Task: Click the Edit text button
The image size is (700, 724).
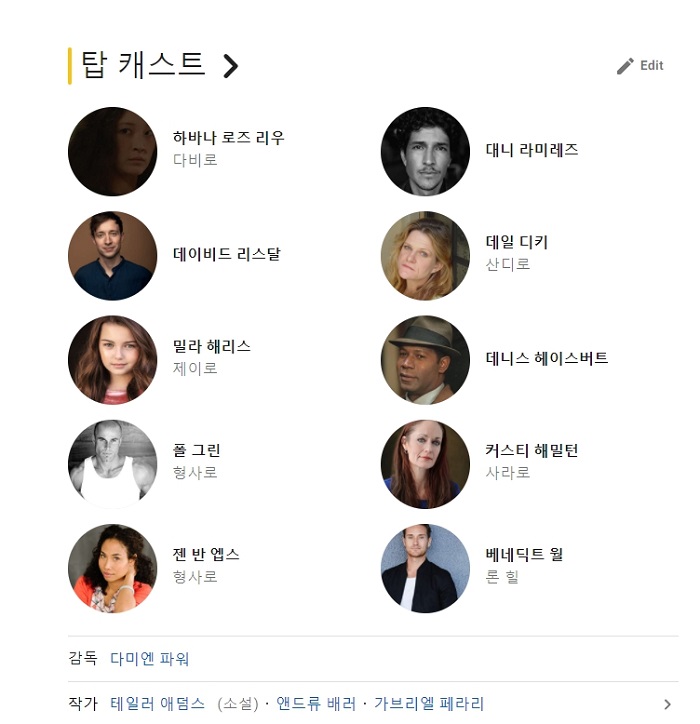Action: click(x=652, y=66)
